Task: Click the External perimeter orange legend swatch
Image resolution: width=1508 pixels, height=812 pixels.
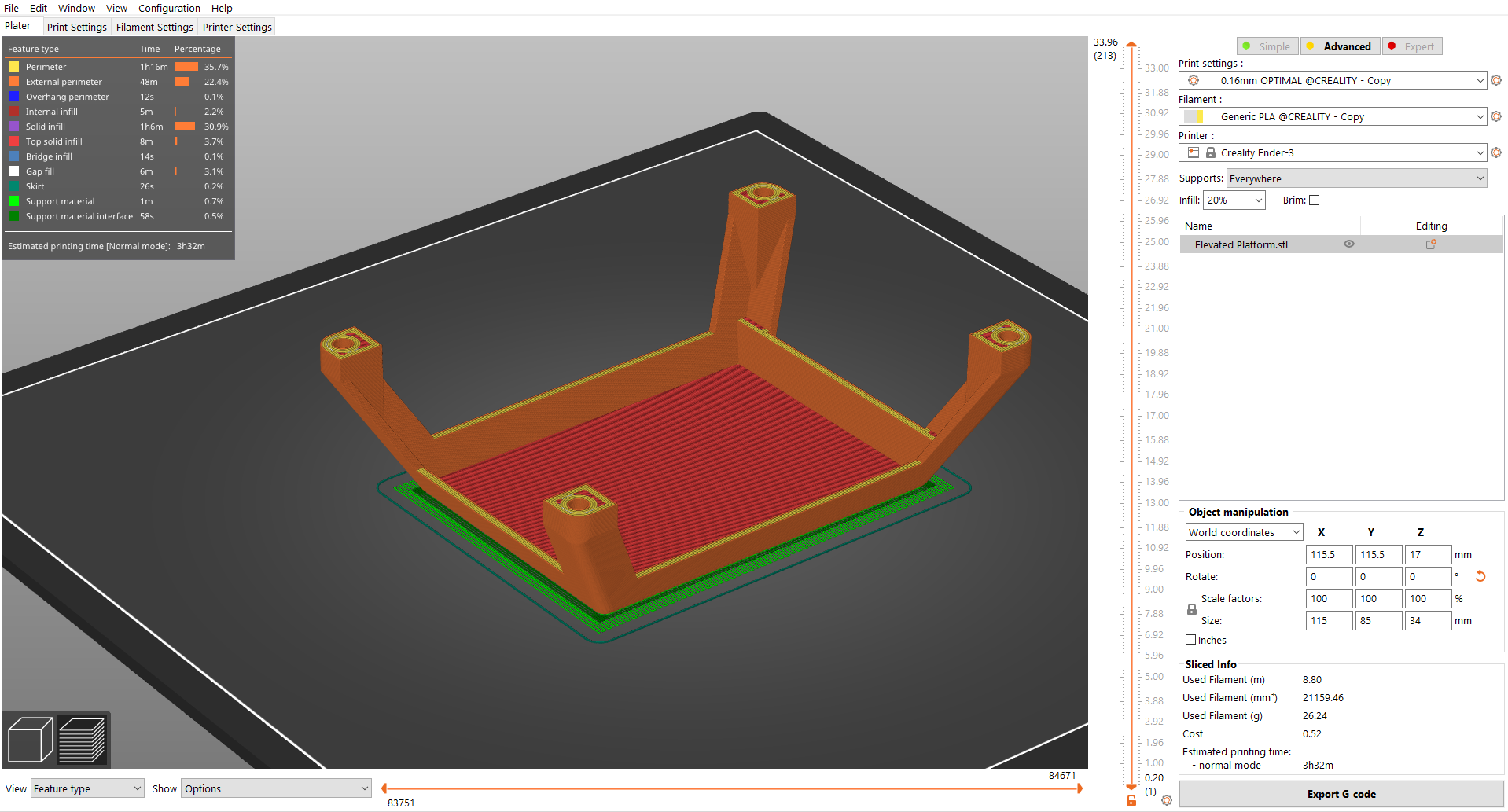Action: pos(13,82)
